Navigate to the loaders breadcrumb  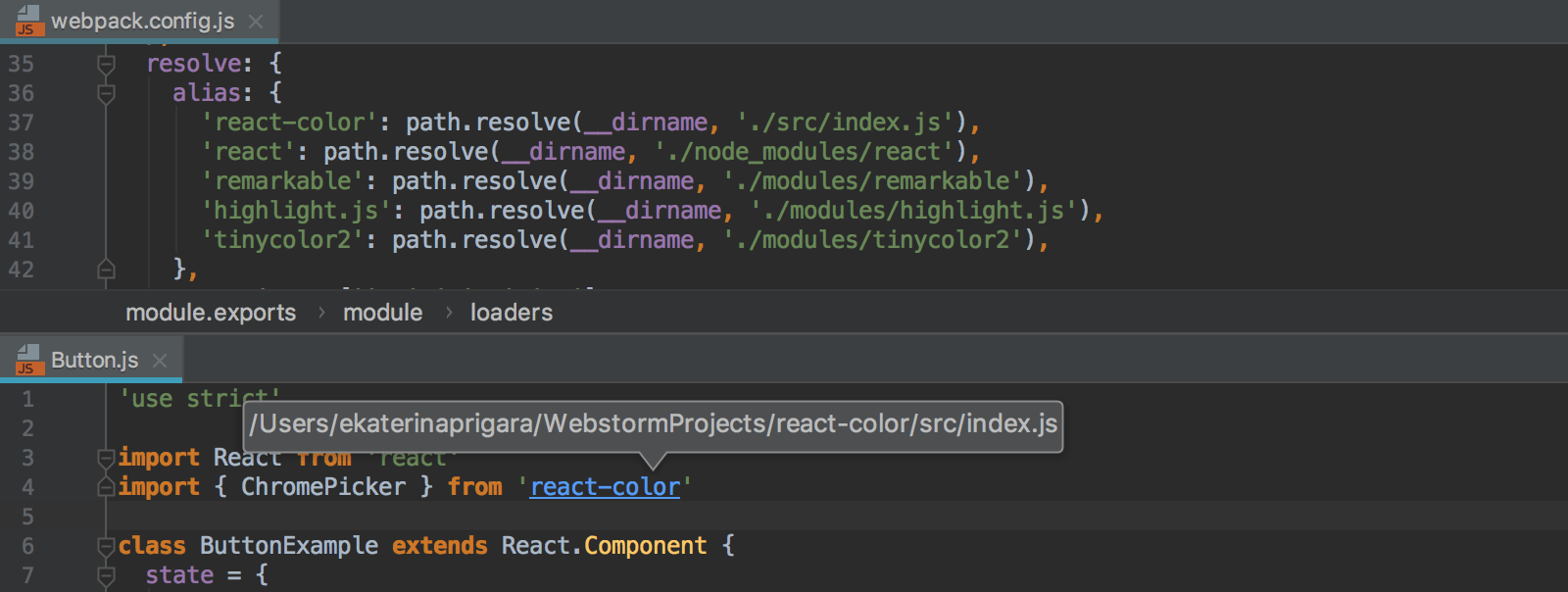click(511, 313)
